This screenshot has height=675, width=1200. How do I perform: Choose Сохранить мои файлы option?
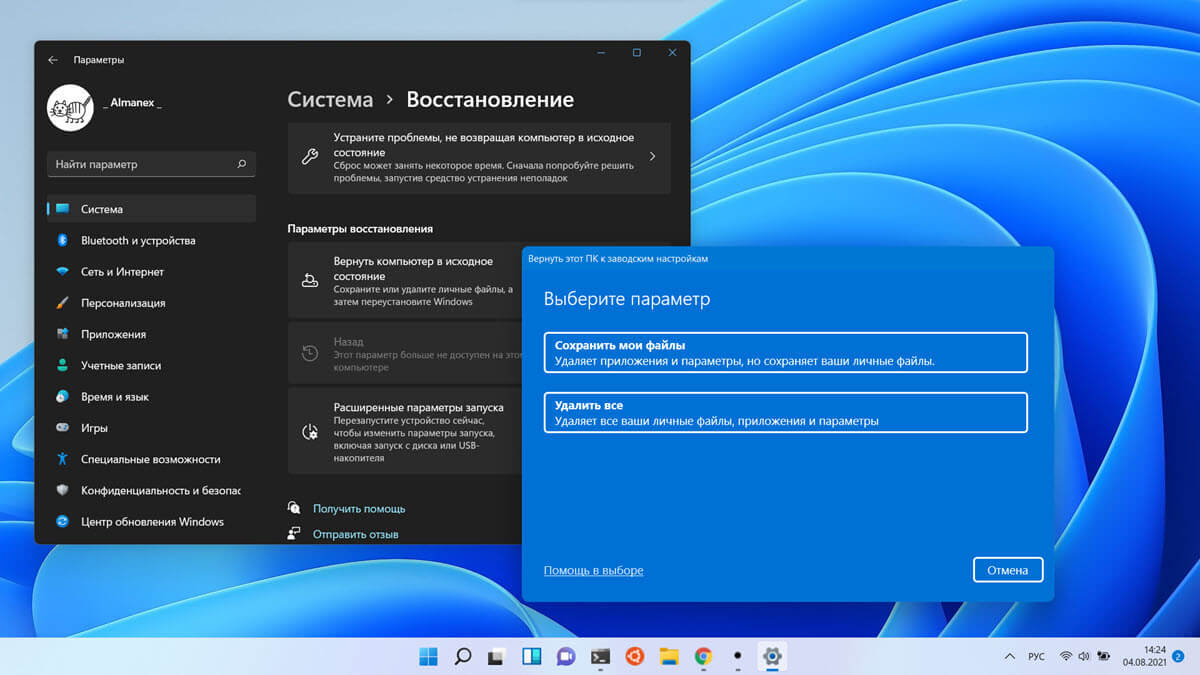(x=786, y=352)
